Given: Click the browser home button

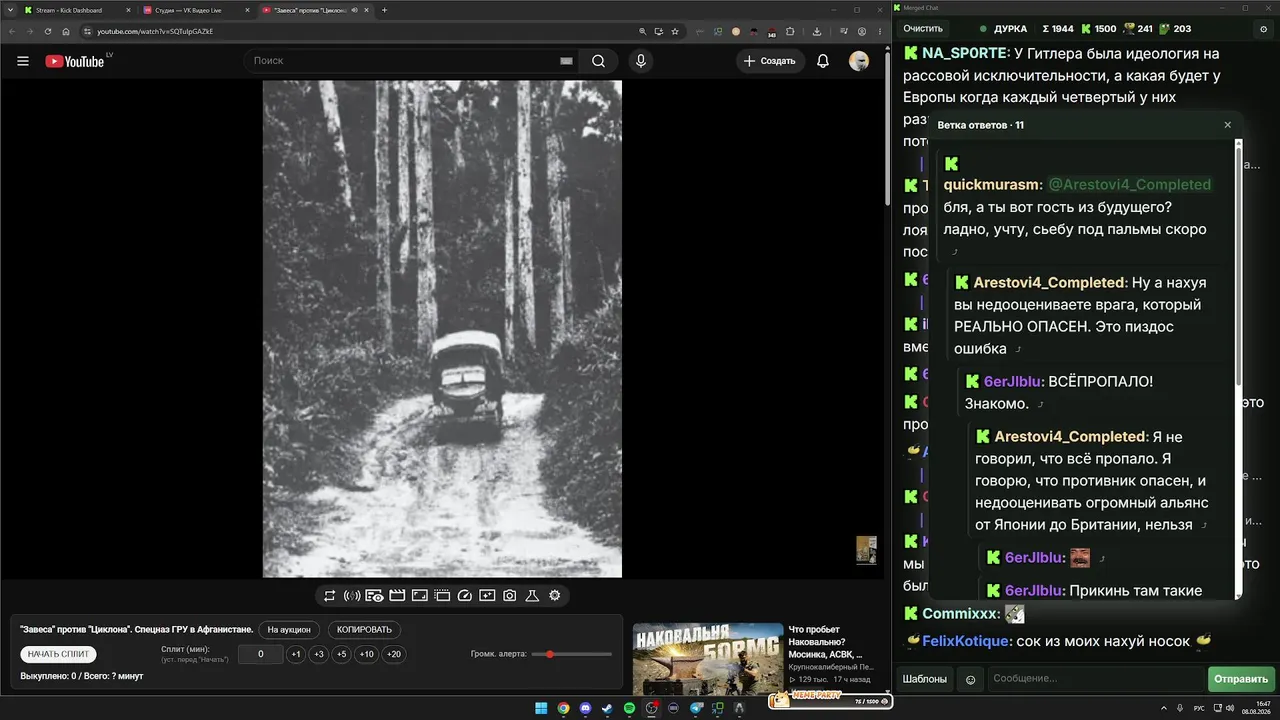Looking at the screenshot, I should [66, 31].
